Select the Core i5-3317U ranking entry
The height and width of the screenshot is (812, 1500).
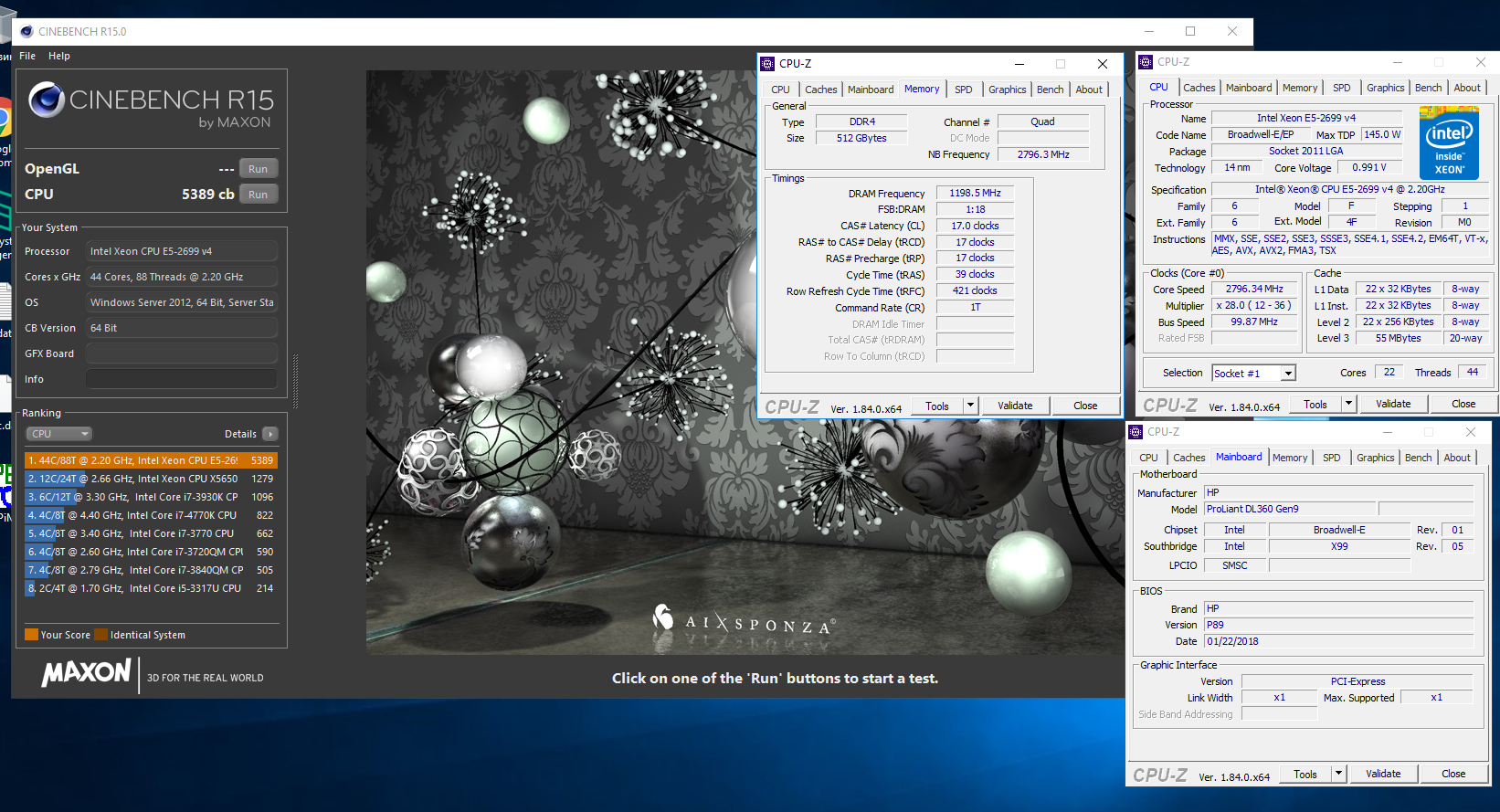[151, 588]
